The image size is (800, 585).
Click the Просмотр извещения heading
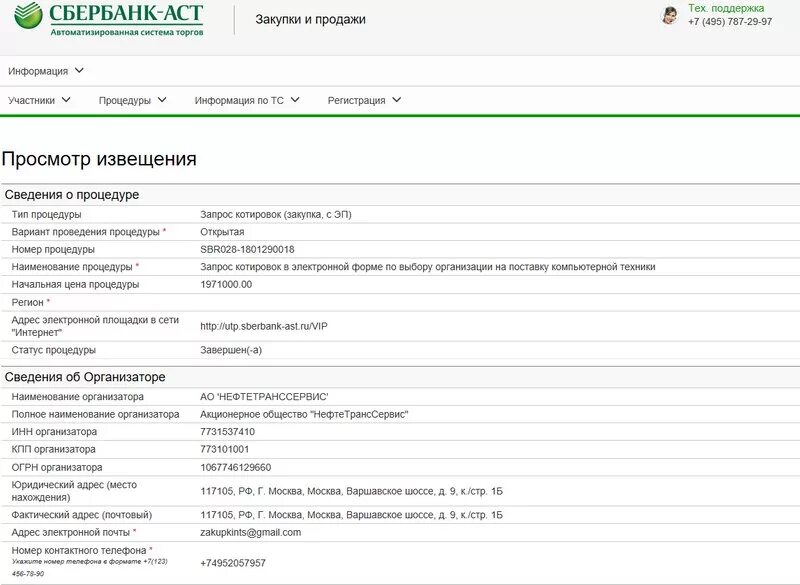tap(99, 158)
